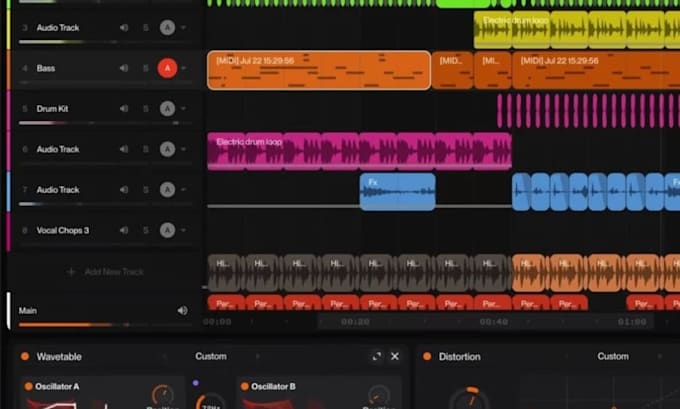This screenshot has width=680, height=409.
Task: Mute track 7 Audio Track speaker icon
Action: click(124, 190)
